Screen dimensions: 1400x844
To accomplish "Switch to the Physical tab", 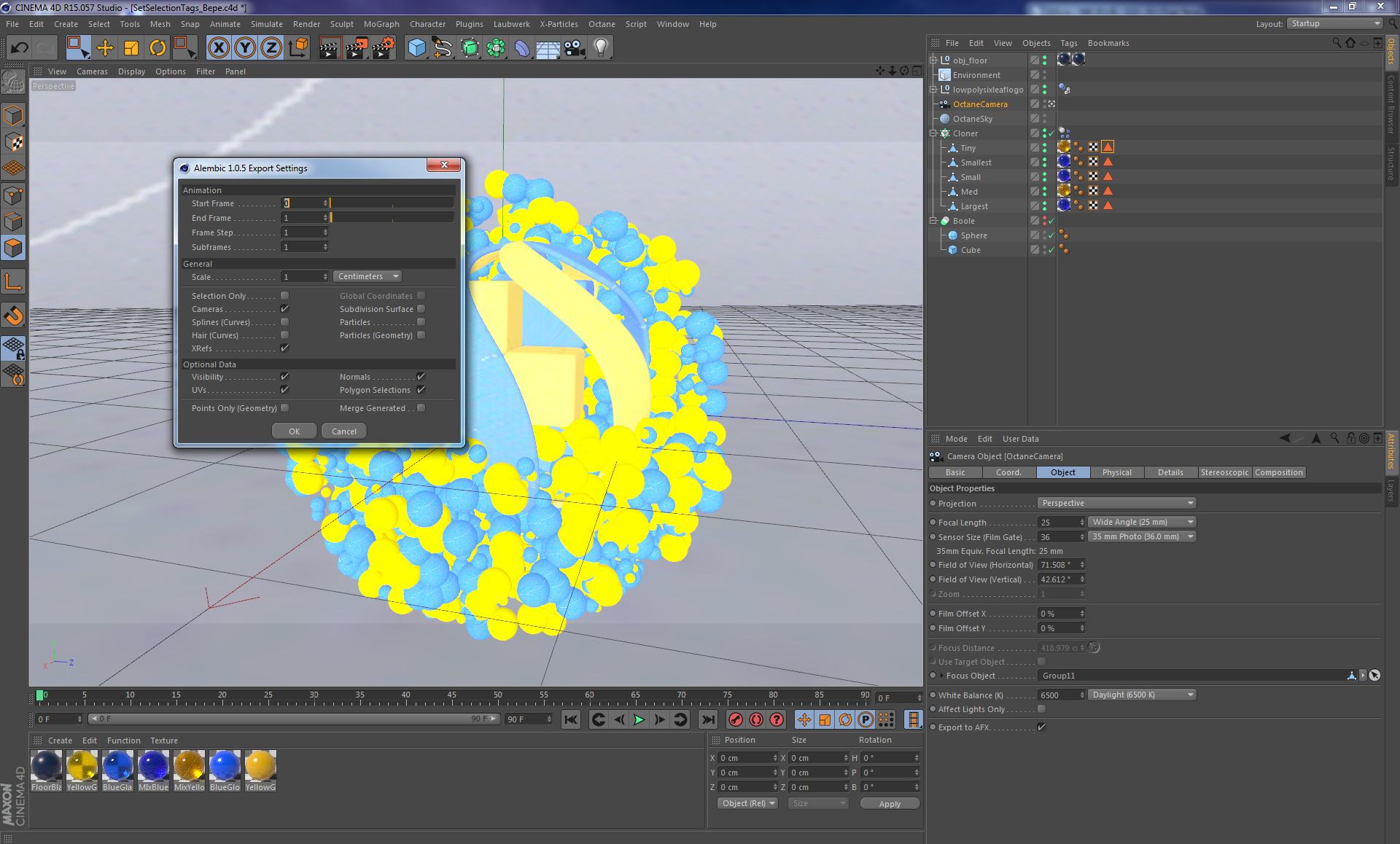I will pyautogui.click(x=1116, y=472).
